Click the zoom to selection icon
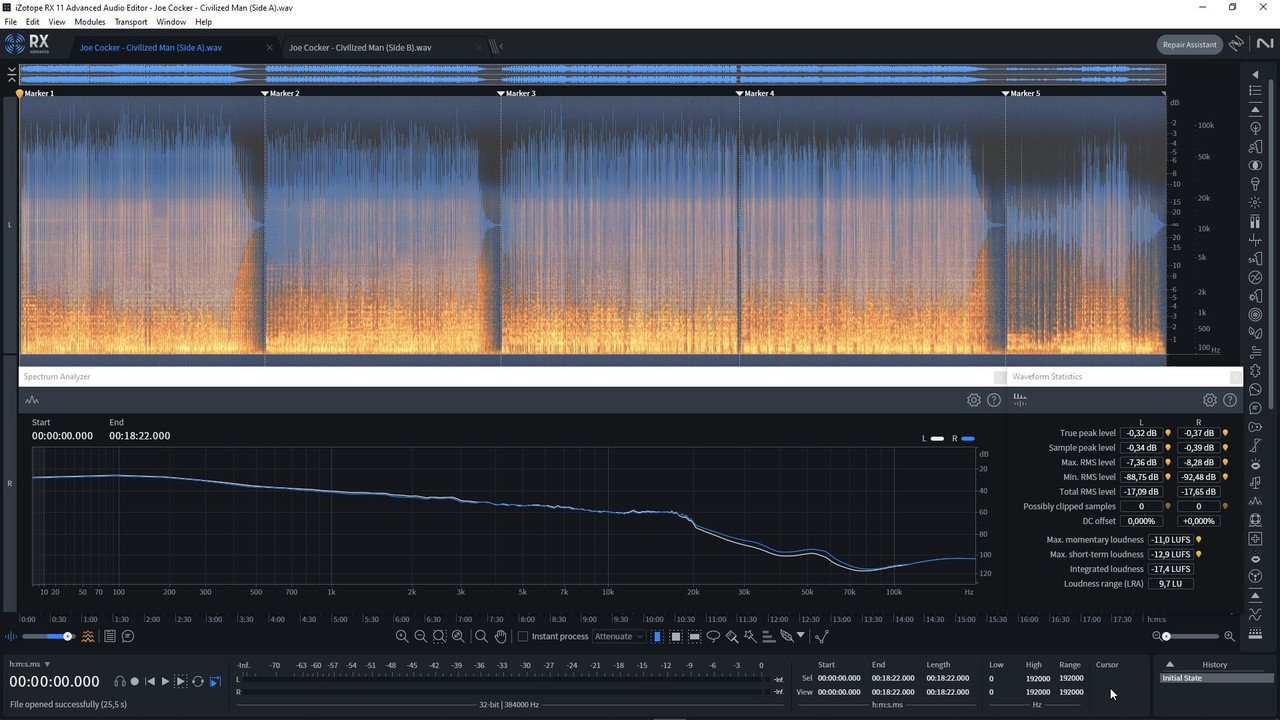The height and width of the screenshot is (720, 1280). coord(439,636)
